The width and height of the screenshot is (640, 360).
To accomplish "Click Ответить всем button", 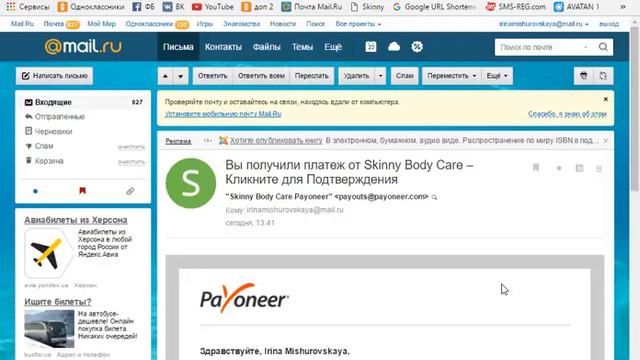I will (261, 76).
